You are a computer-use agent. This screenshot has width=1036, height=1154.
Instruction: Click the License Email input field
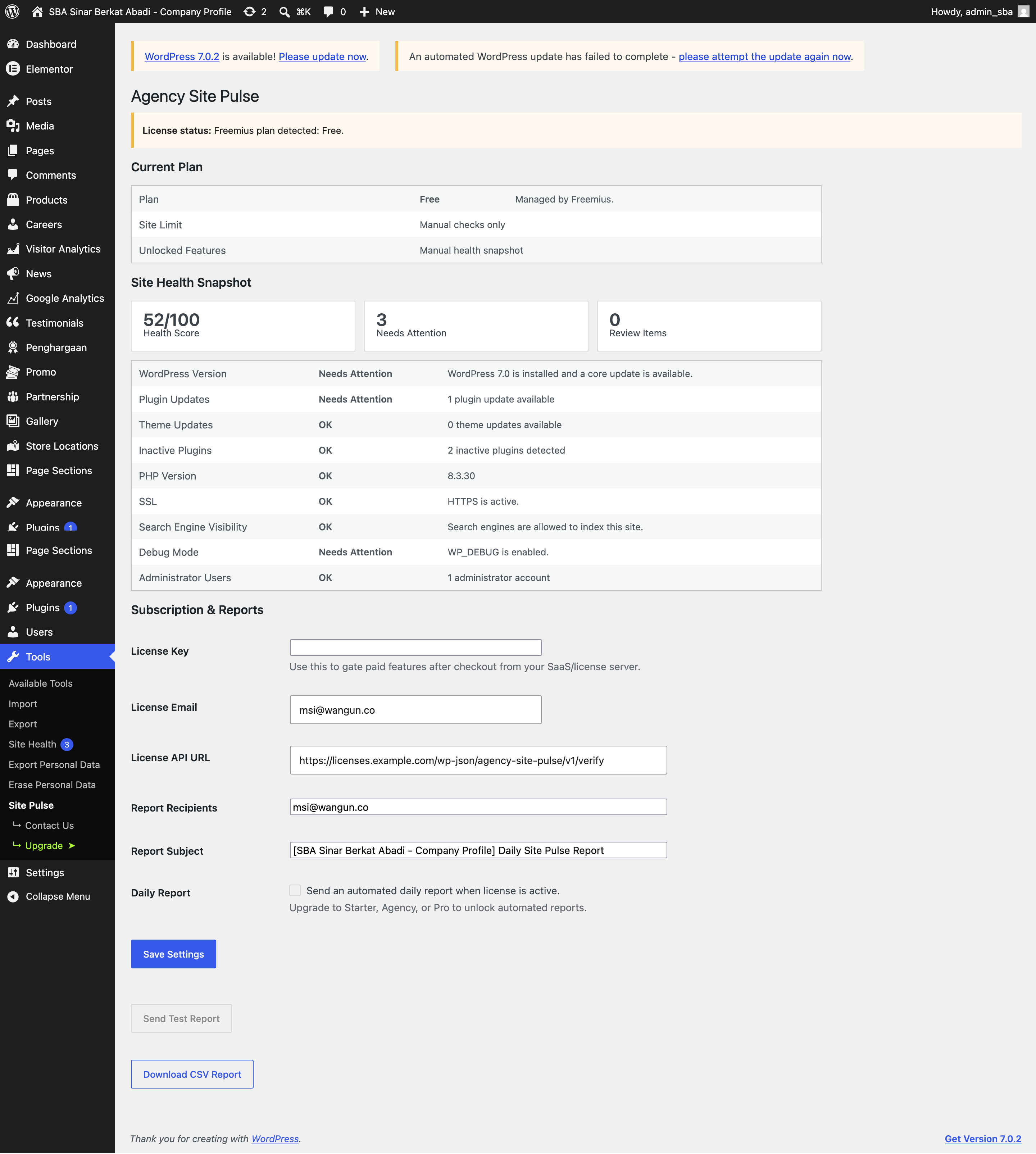coord(415,710)
